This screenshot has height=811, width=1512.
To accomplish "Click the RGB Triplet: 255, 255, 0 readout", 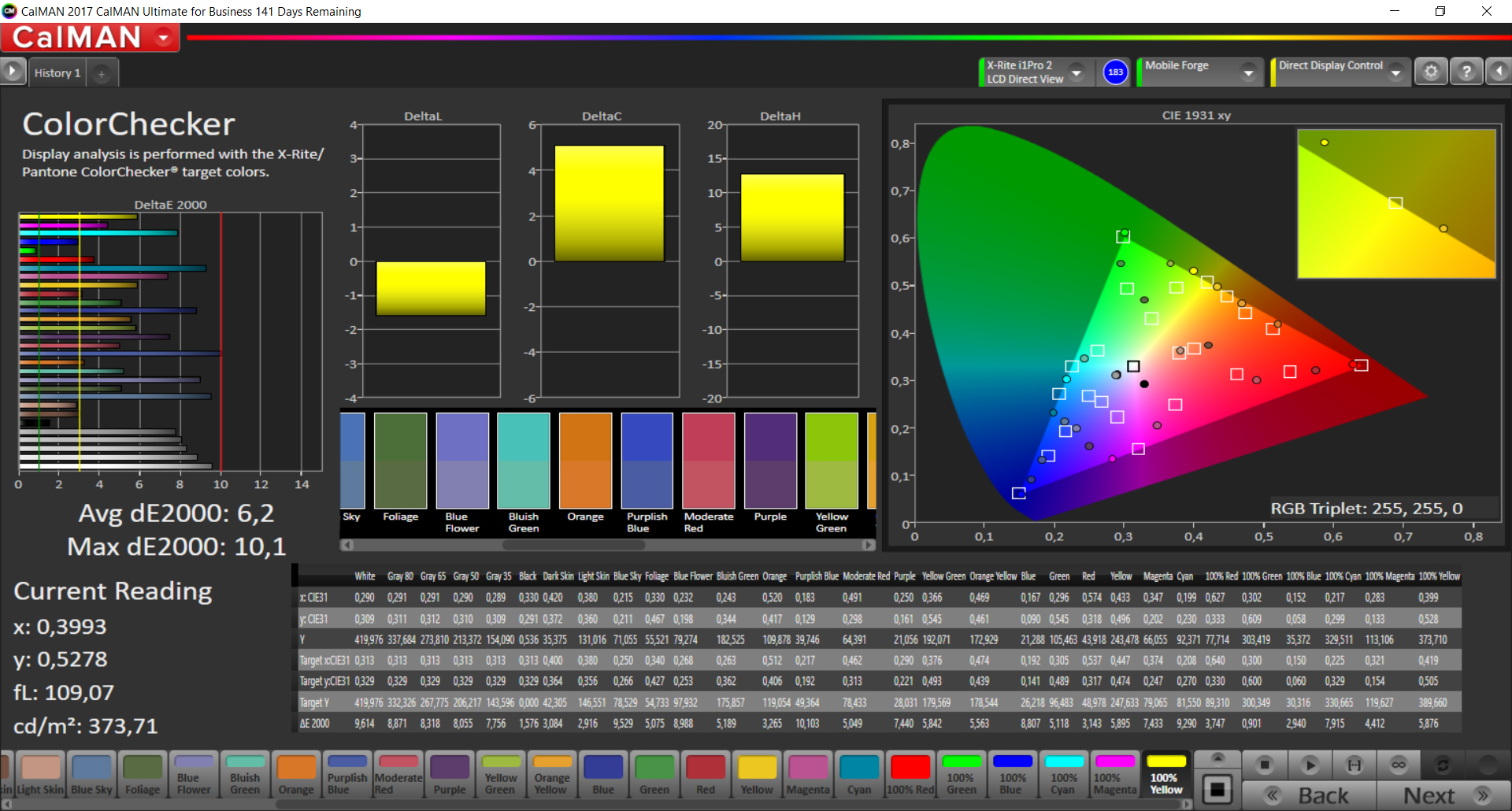I will [x=1366, y=509].
